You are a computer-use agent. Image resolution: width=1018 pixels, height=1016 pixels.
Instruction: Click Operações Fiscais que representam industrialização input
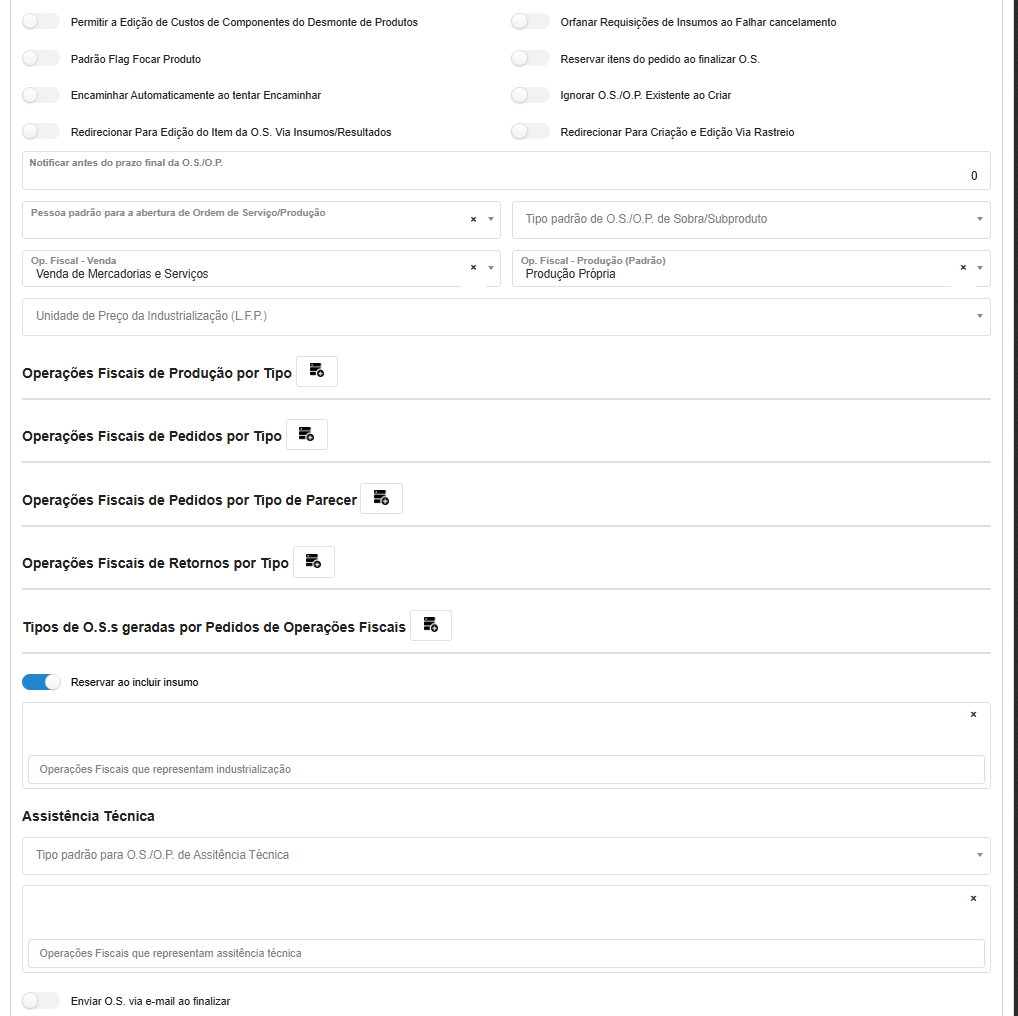[506, 769]
